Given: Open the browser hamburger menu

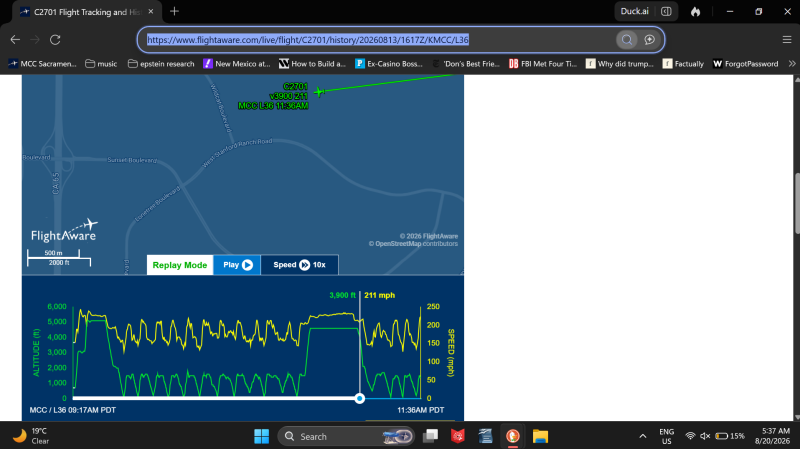Looking at the screenshot, I should point(787,39).
